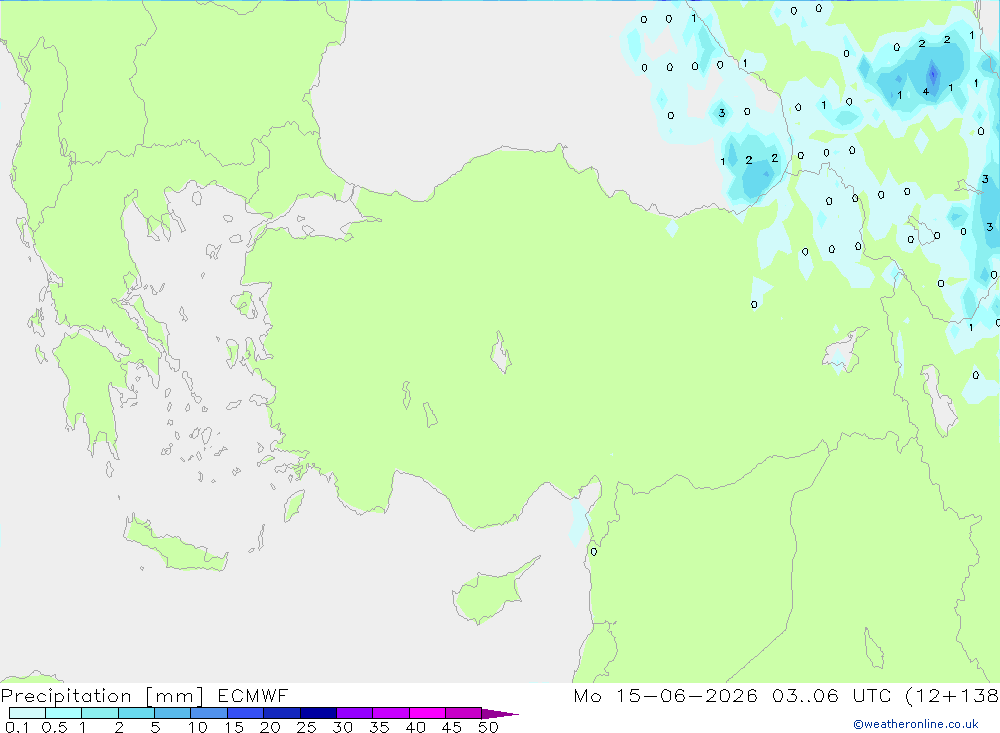
Task: Pick the 5–10 mm legend color swatch
Action: coord(173,713)
